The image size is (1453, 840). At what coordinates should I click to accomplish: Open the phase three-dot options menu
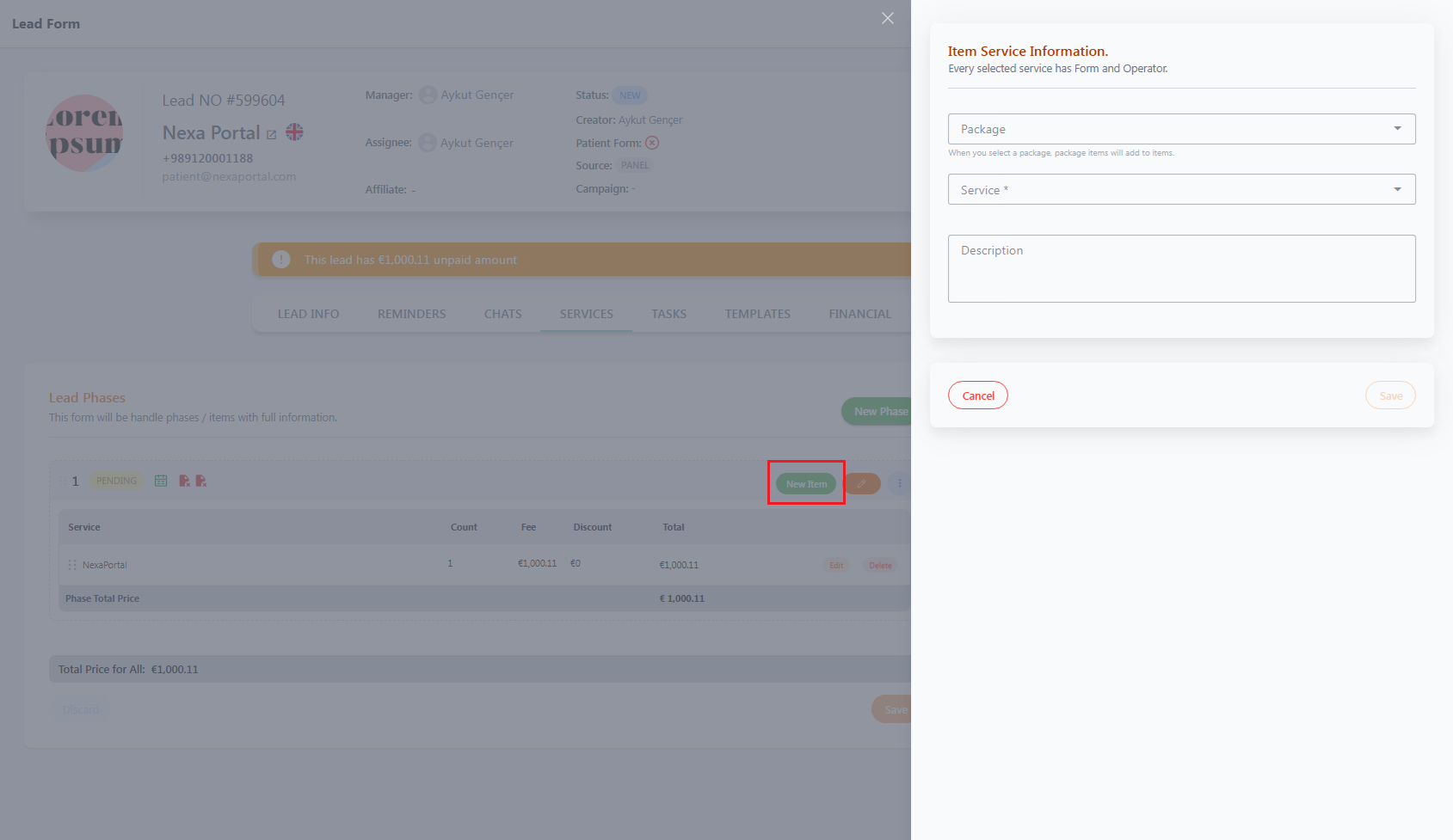tap(900, 484)
